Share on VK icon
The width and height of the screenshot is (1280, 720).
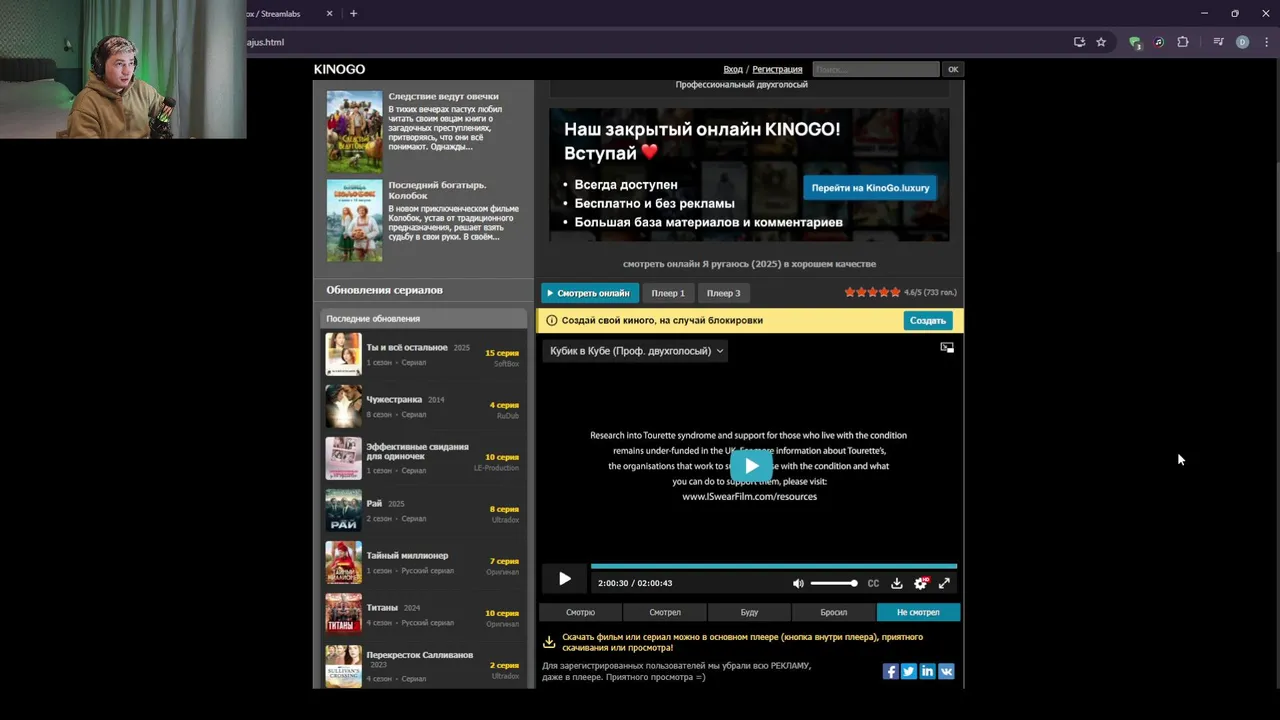tap(946, 671)
